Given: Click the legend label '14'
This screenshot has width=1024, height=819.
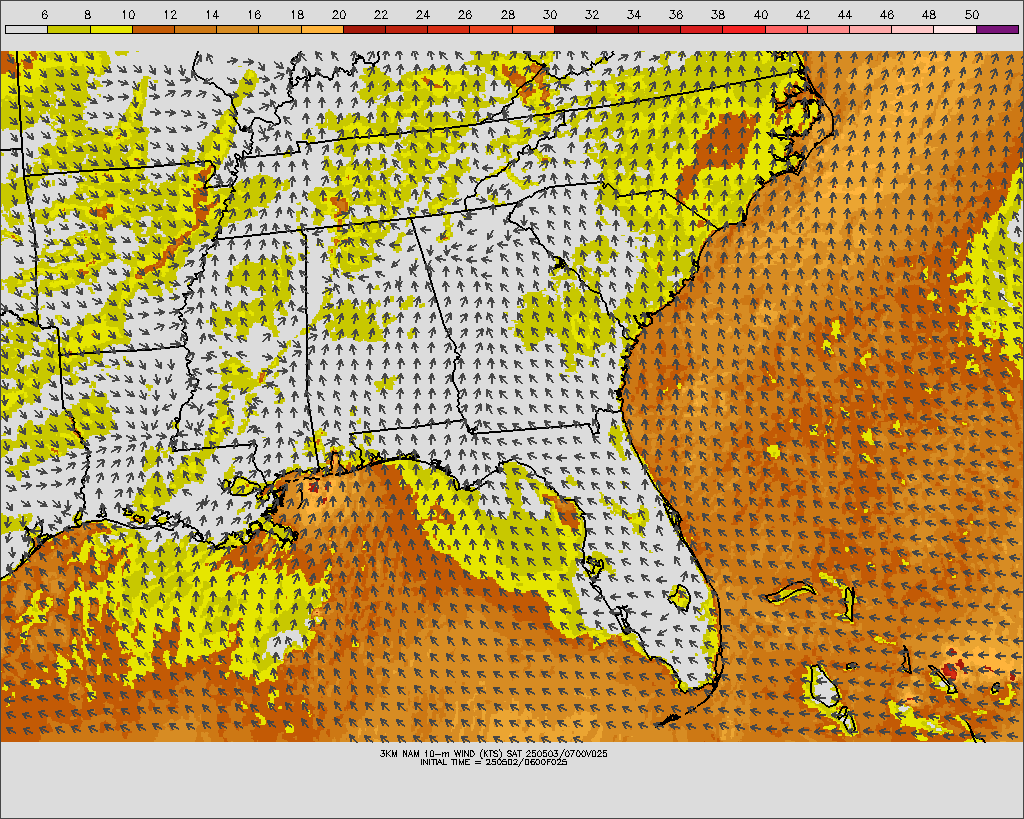Looking at the screenshot, I should (x=212, y=14).
